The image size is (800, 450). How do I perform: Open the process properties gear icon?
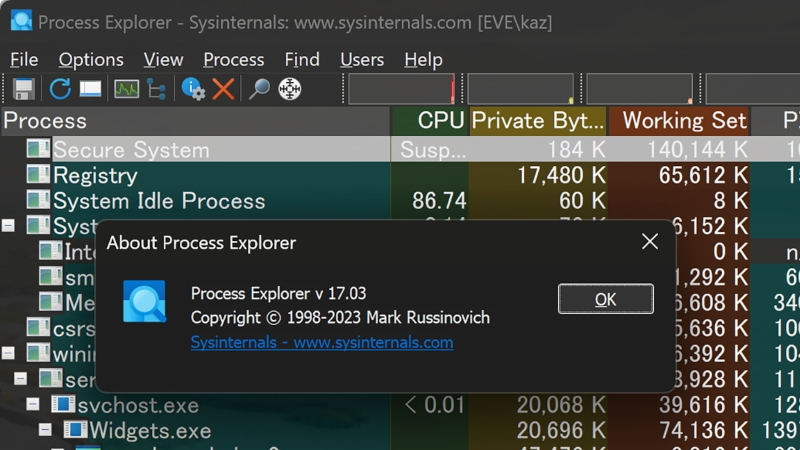[x=193, y=89]
